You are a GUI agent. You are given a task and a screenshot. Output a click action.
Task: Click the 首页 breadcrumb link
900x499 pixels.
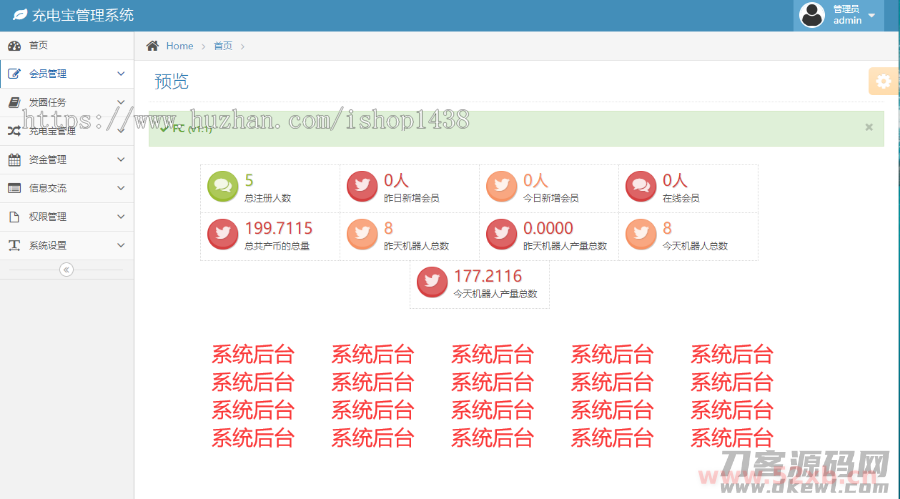tap(222, 46)
